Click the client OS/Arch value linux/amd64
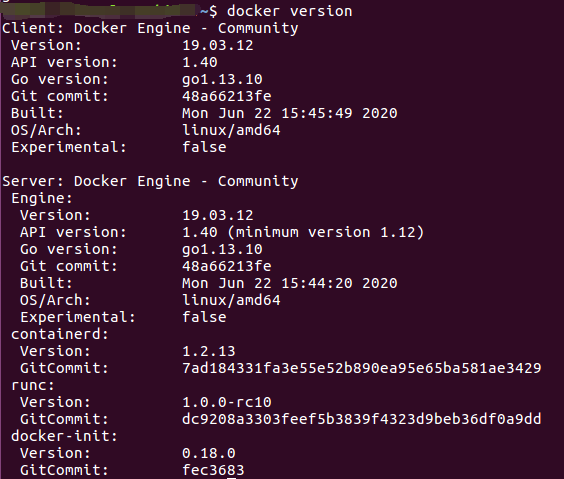The image size is (564, 479). point(231,130)
